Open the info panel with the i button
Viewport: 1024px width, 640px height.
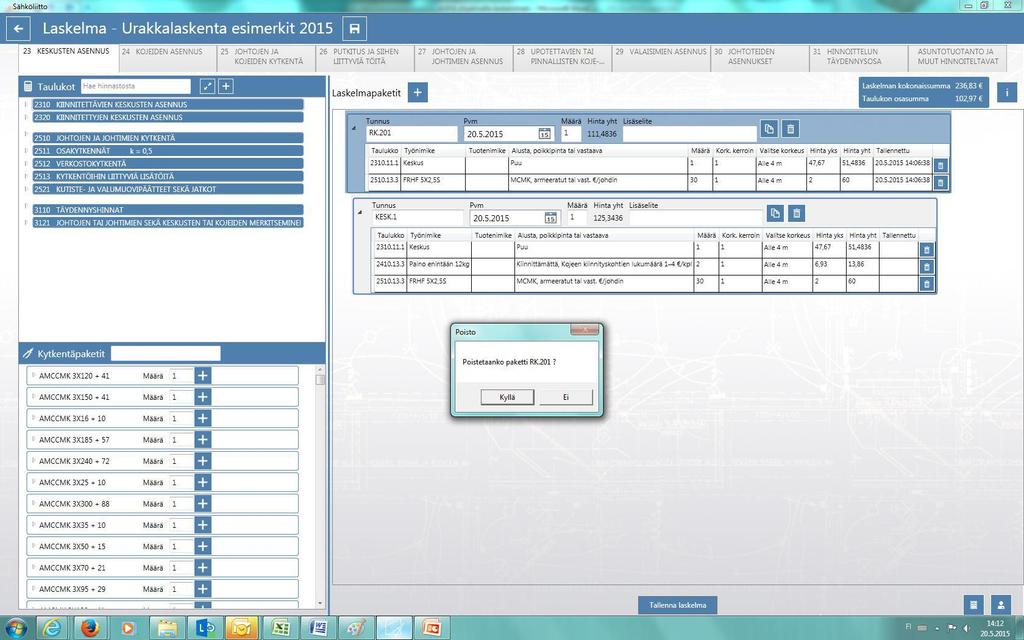tap(1006, 93)
